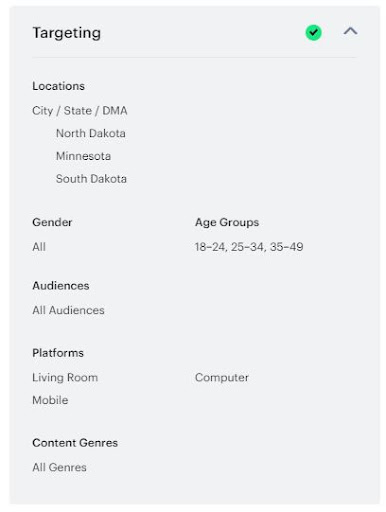Click the Gender heading
This screenshot has height=512, width=386.
52,222
